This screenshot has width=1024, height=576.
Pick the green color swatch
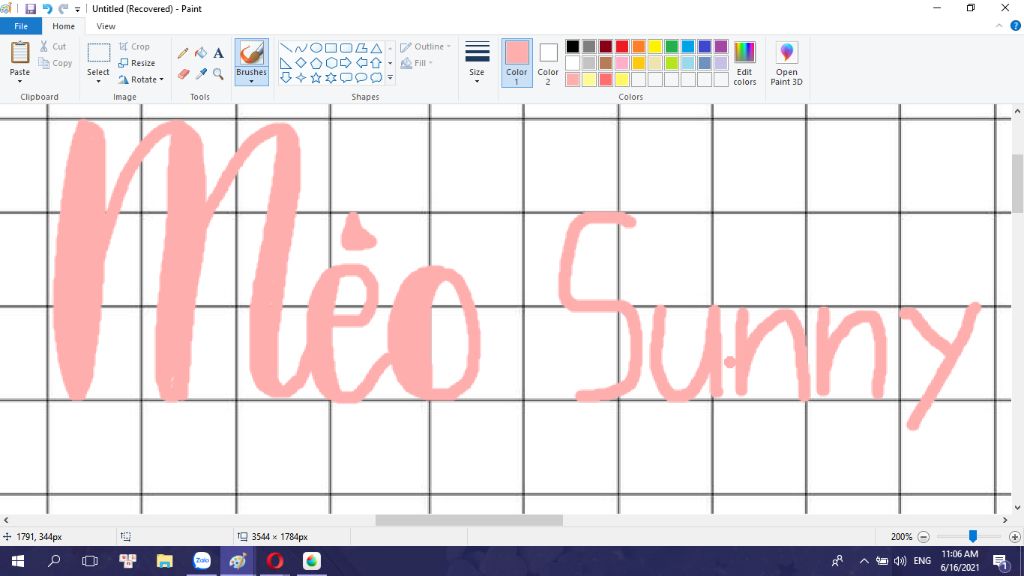click(x=671, y=46)
